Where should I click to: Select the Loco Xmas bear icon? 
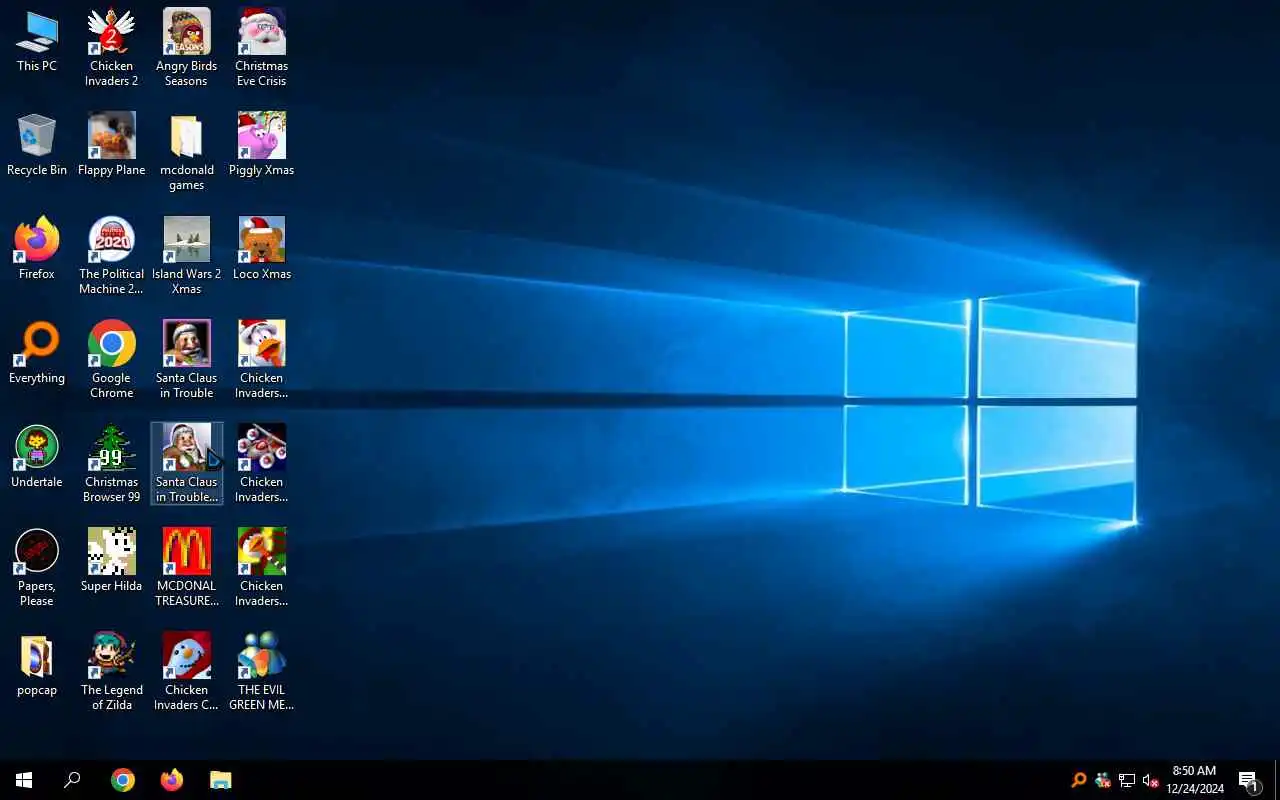(x=261, y=249)
